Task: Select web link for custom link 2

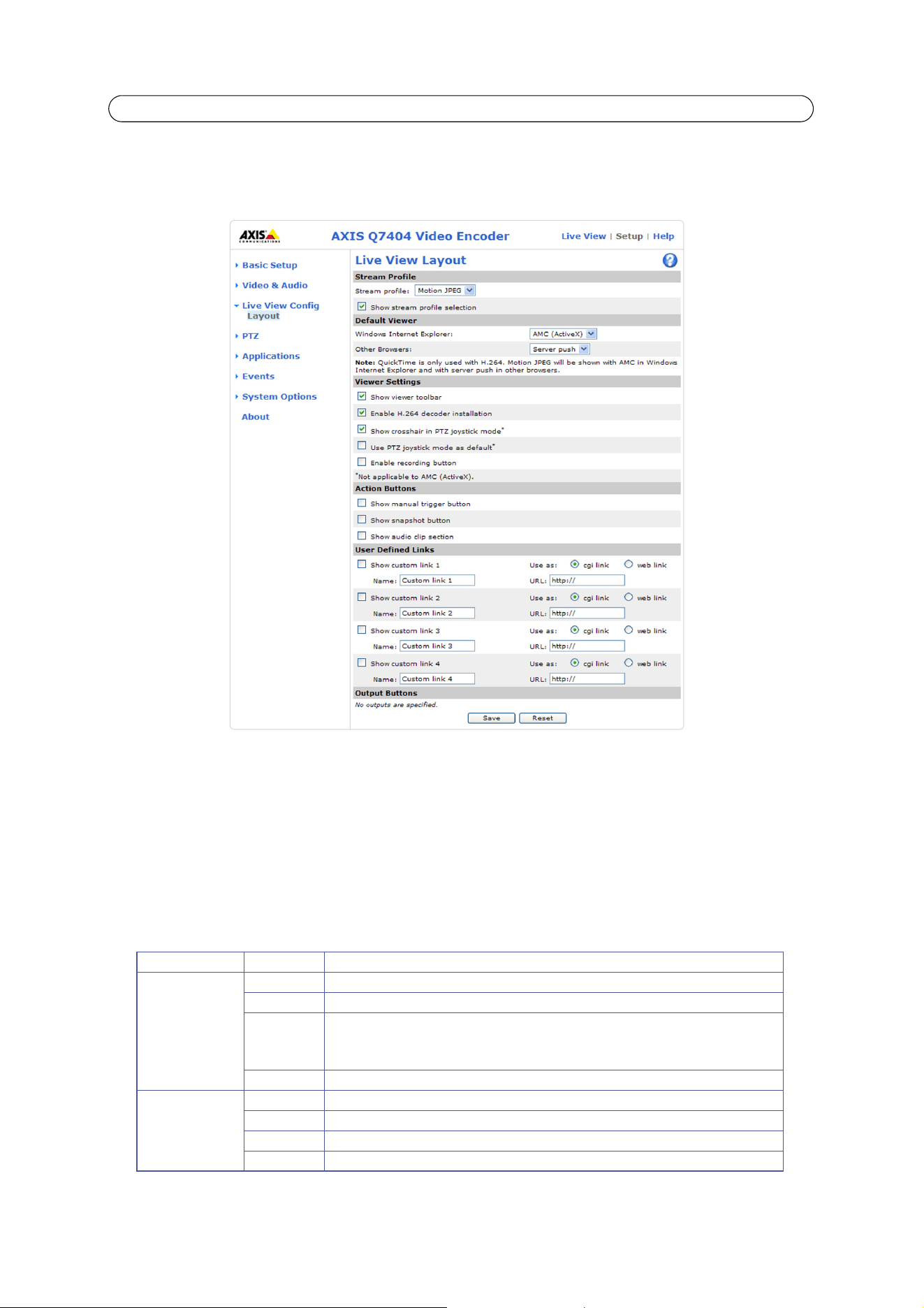Action: (629, 597)
